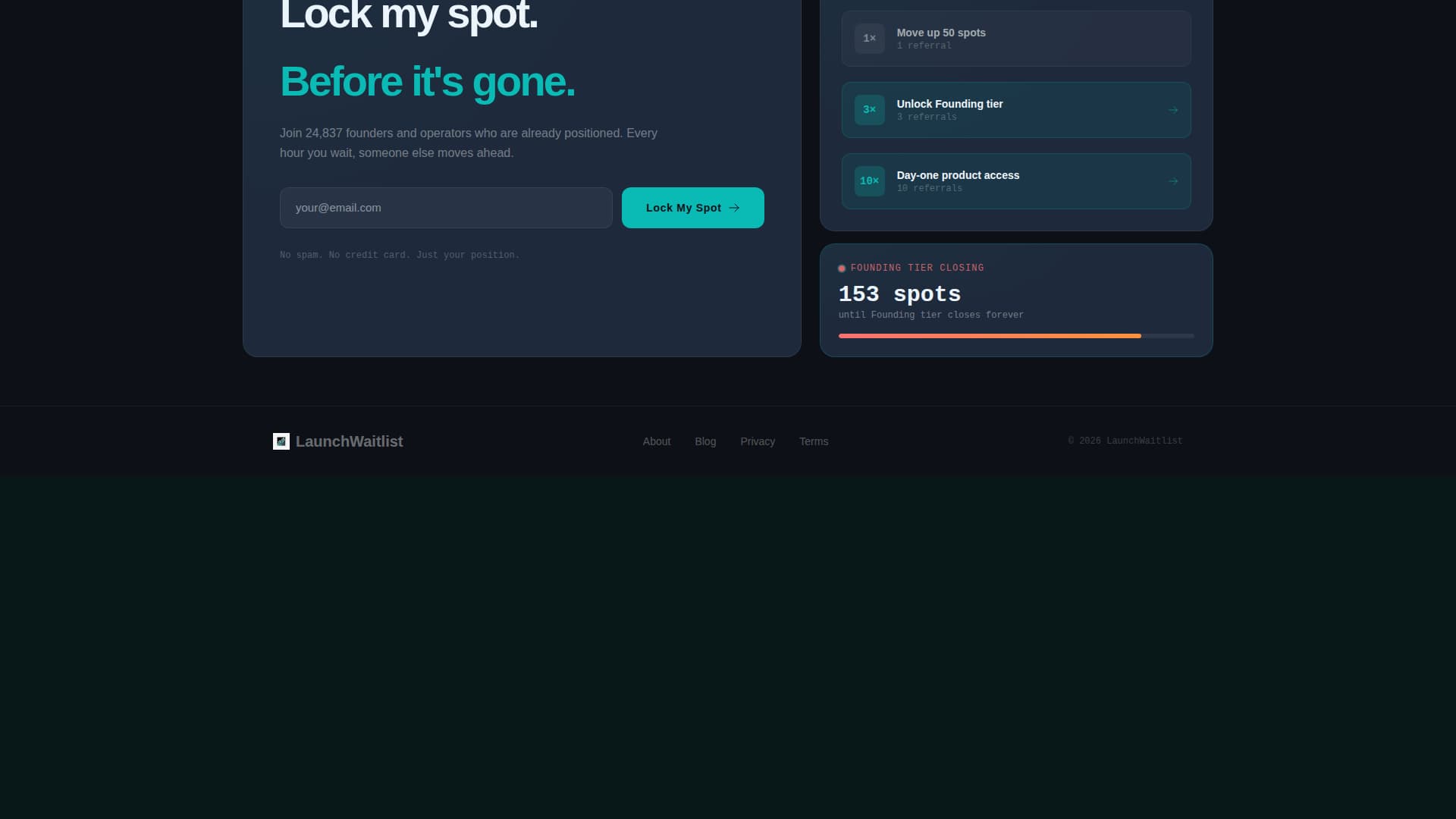Click the "Before it's gone." heading
Image resolution: width=1456 pixels, height=819 pixels.
[428, 82]
